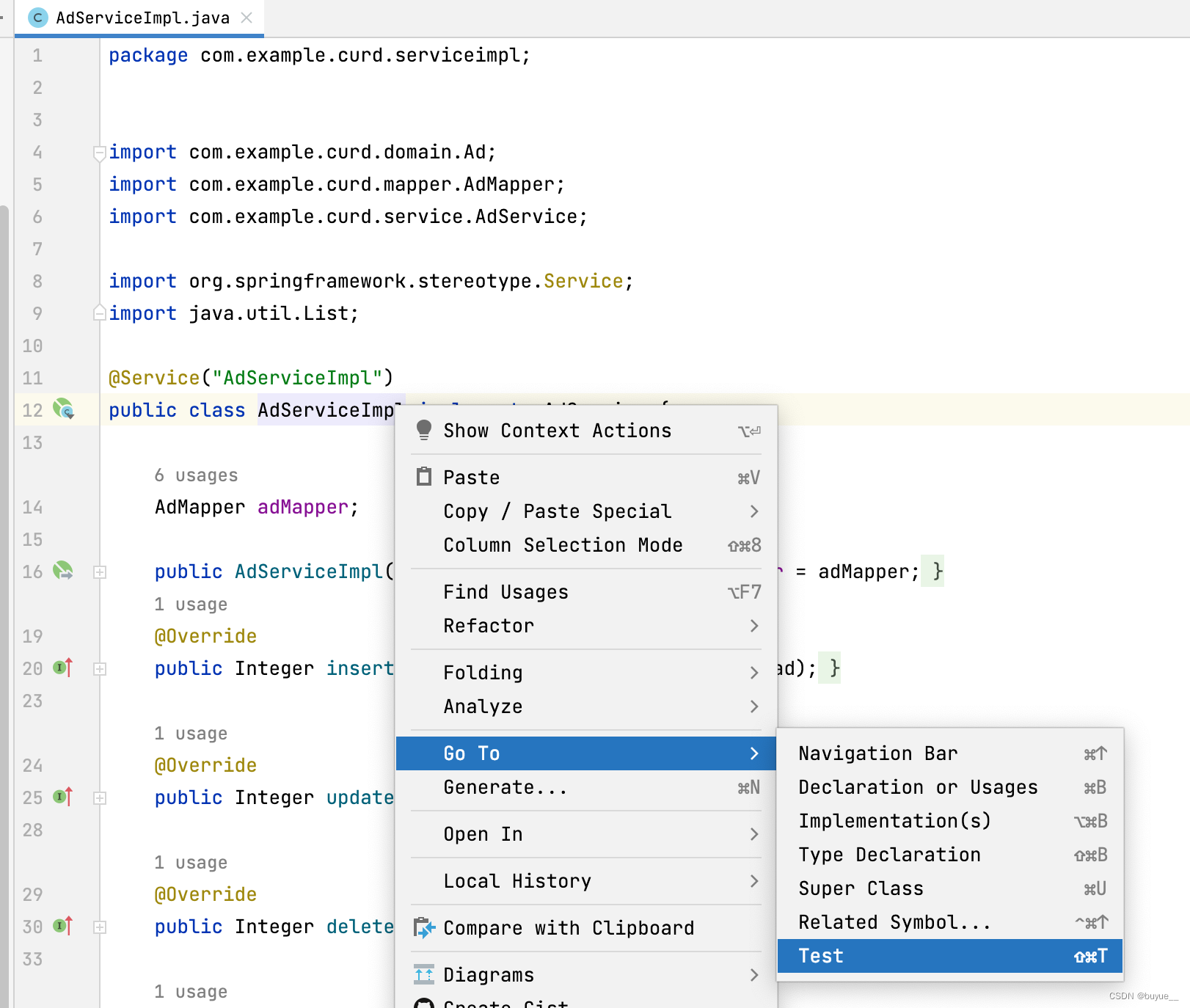Click the Go To menu entry
Image resolution: width=1190 pixels, height=1008 pixels.
tap(586, 753)
